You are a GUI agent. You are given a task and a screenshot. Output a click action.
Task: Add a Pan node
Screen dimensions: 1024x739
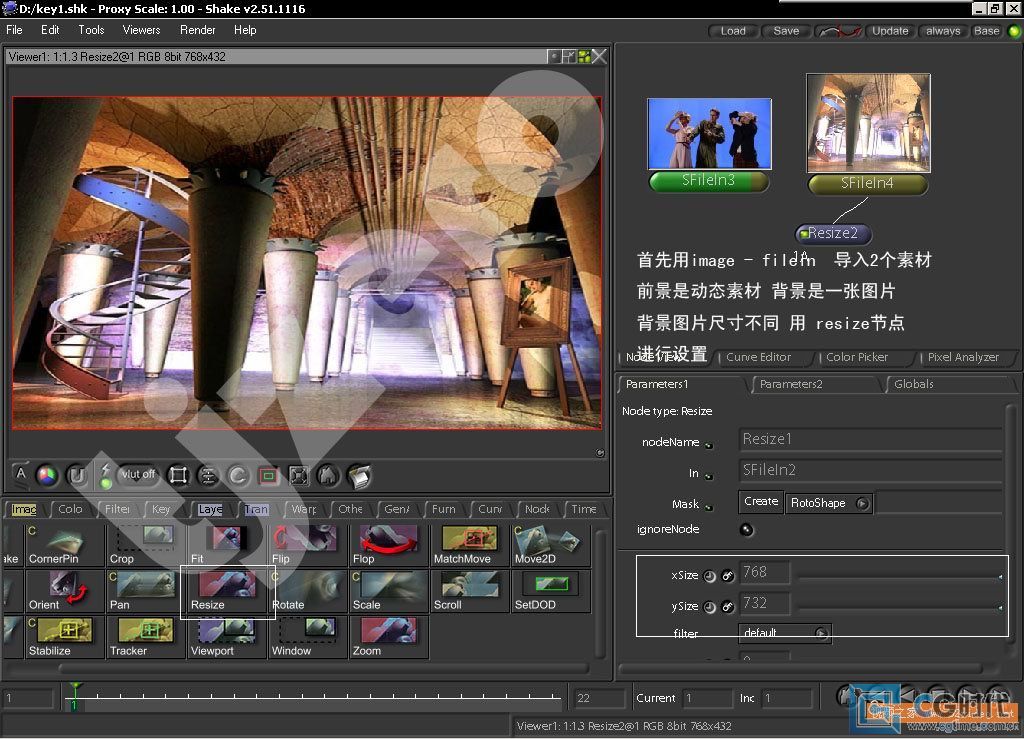[x=145, y=591]
